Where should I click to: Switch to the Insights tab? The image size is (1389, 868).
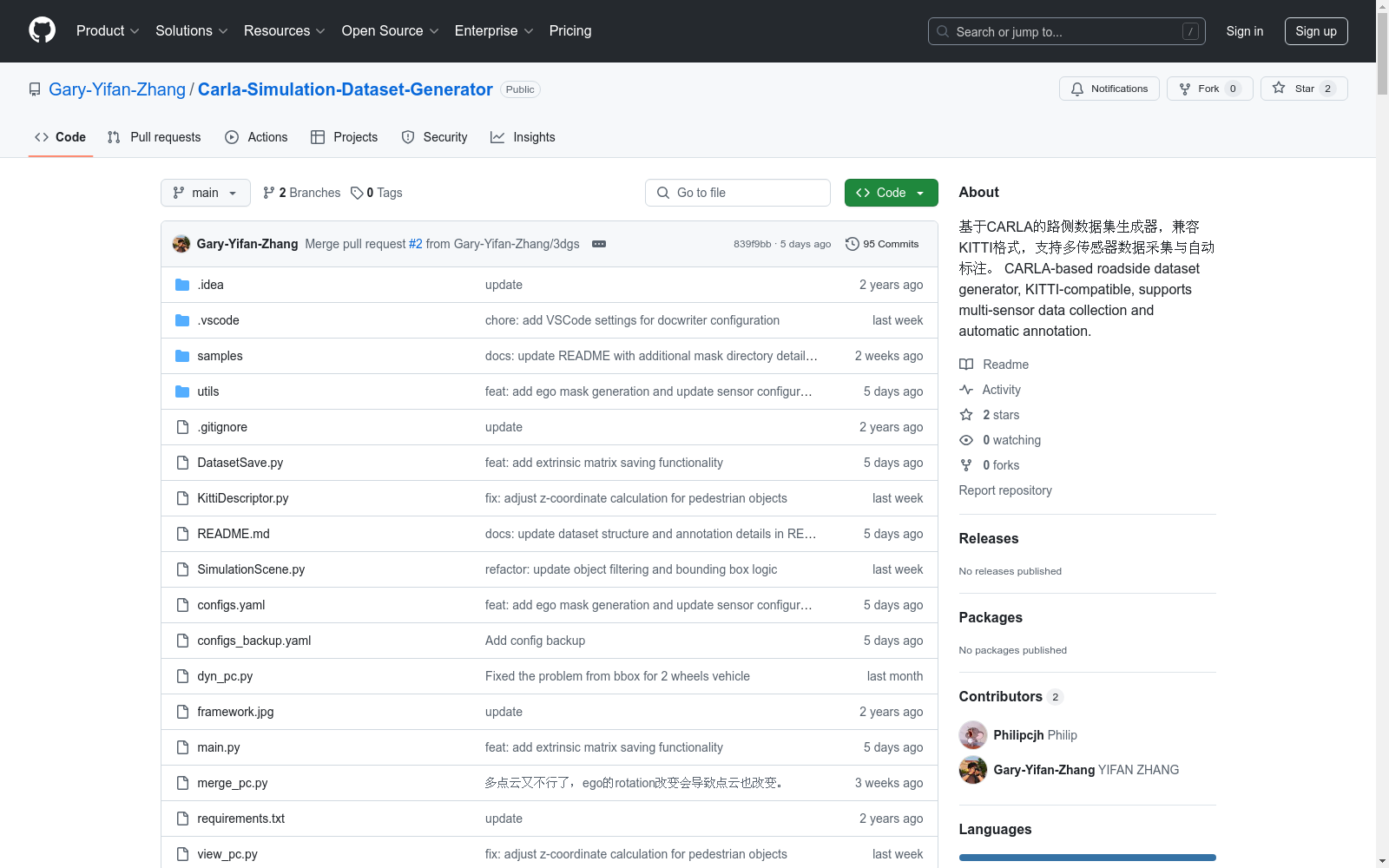point(523,137)
